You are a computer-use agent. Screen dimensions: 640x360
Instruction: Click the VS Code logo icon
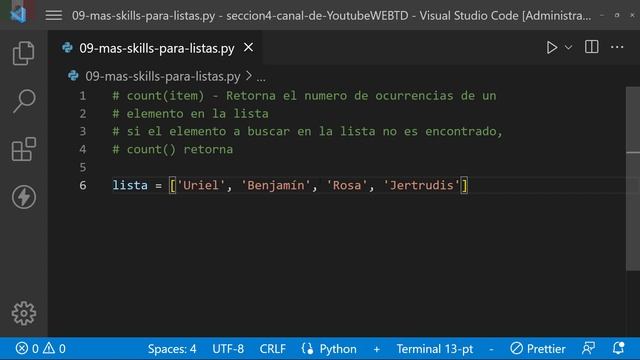18,14
